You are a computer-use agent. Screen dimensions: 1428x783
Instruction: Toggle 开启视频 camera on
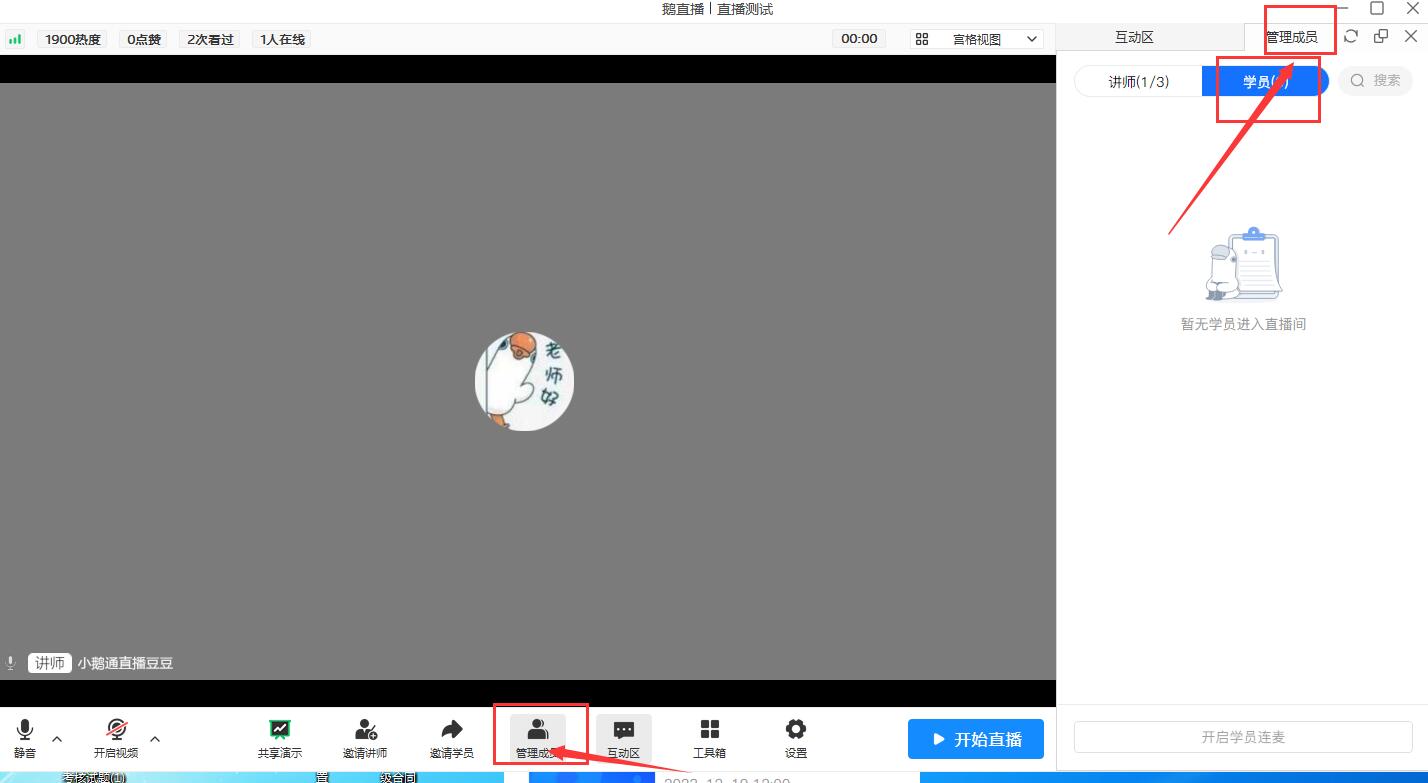(116, 738)
